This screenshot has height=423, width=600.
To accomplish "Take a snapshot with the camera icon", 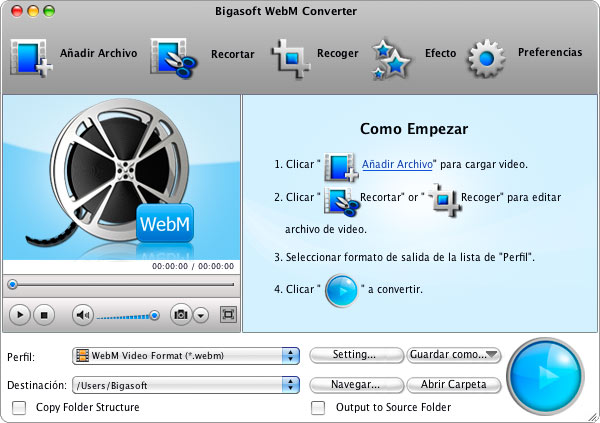I will tap(181, 315).
